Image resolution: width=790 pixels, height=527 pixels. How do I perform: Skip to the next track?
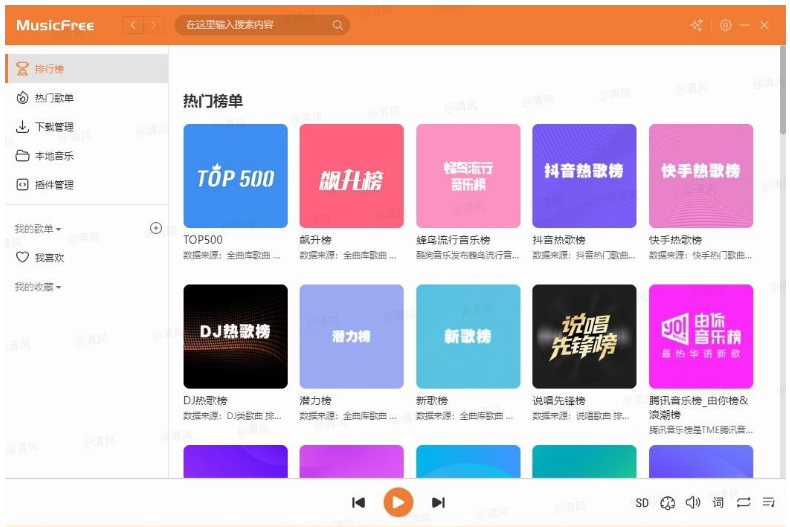(x=438, y=502)
